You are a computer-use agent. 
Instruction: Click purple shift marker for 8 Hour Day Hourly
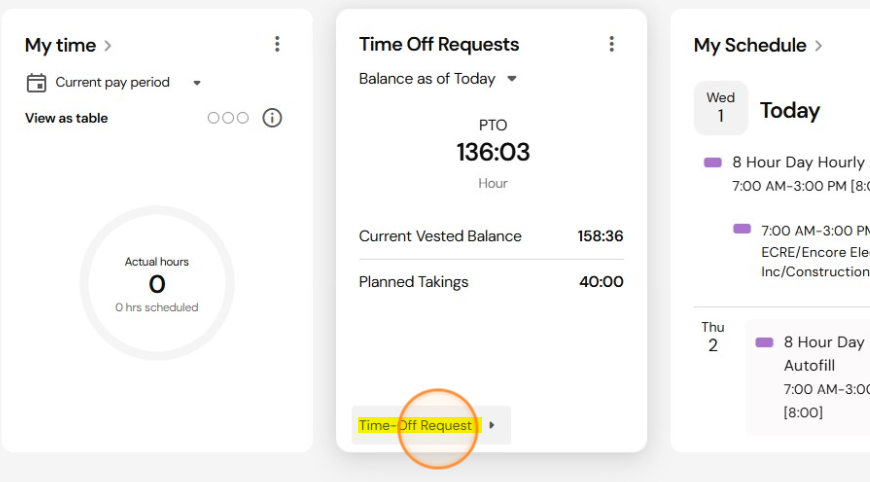[x=712, y=163]
